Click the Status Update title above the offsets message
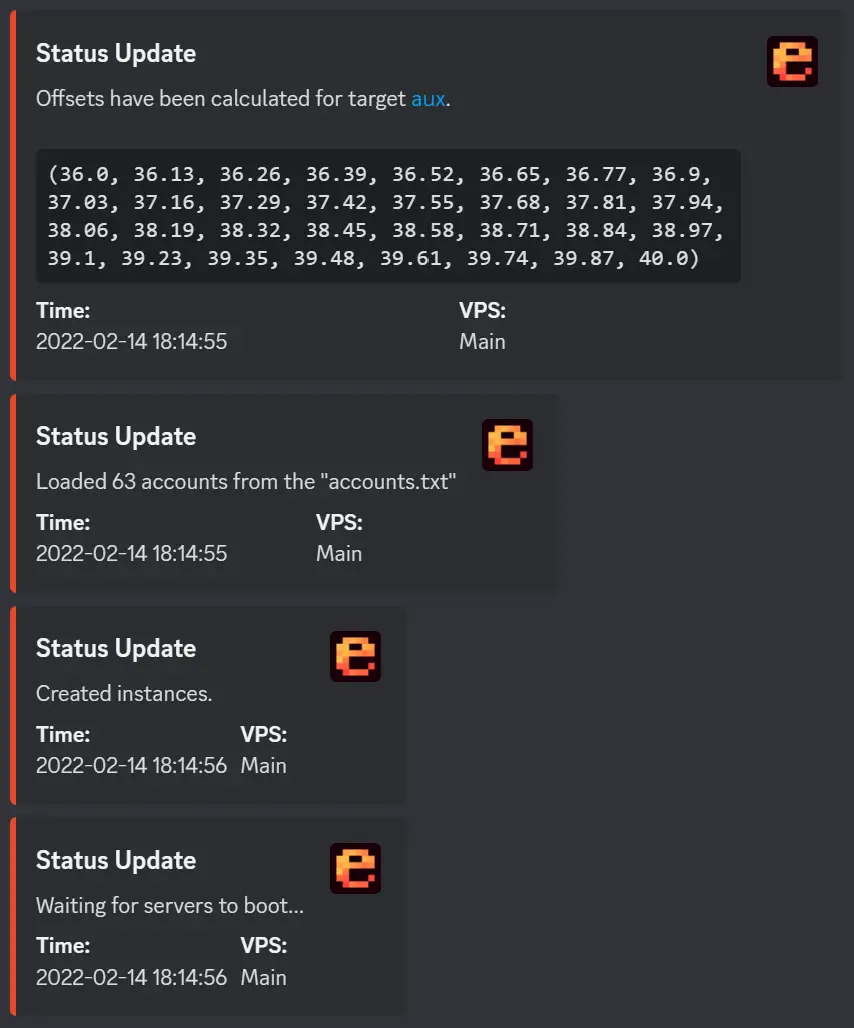854x1028 pixels. (x=116, y=53)
